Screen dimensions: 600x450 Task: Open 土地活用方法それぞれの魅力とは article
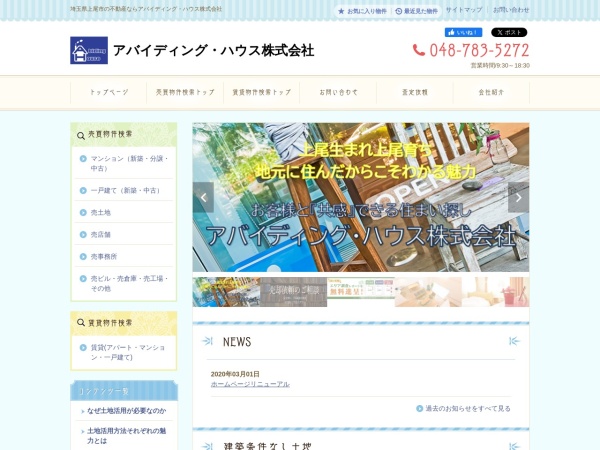pos(126,435)
